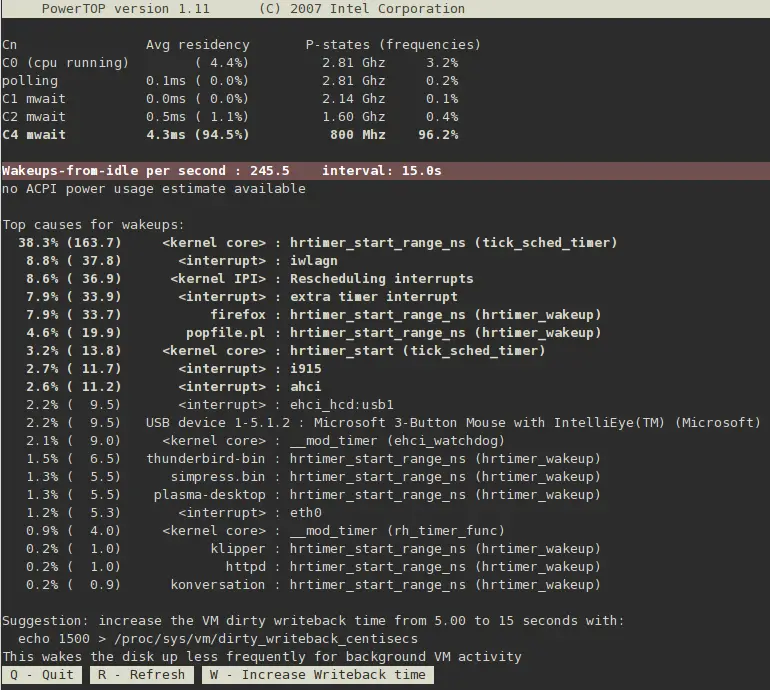Click the 'P-states (frequencies)' column header
The image size is (770, 690).
393,45
